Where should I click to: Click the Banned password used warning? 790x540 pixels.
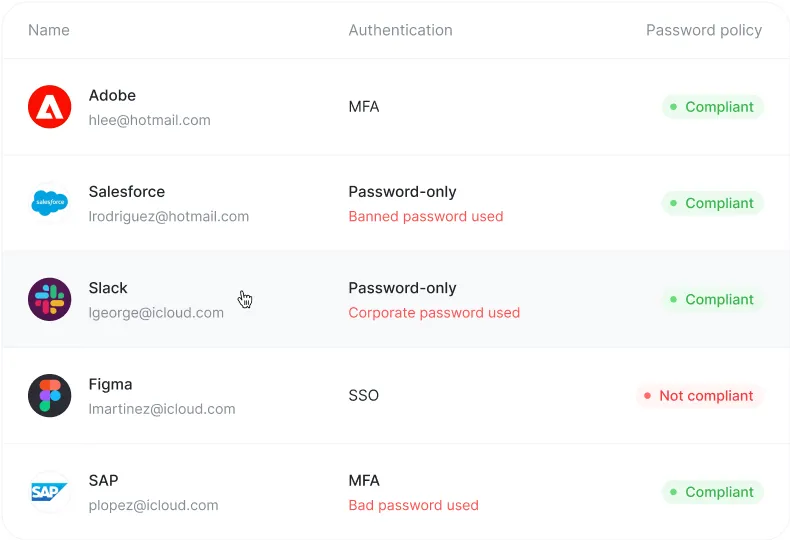425,216
